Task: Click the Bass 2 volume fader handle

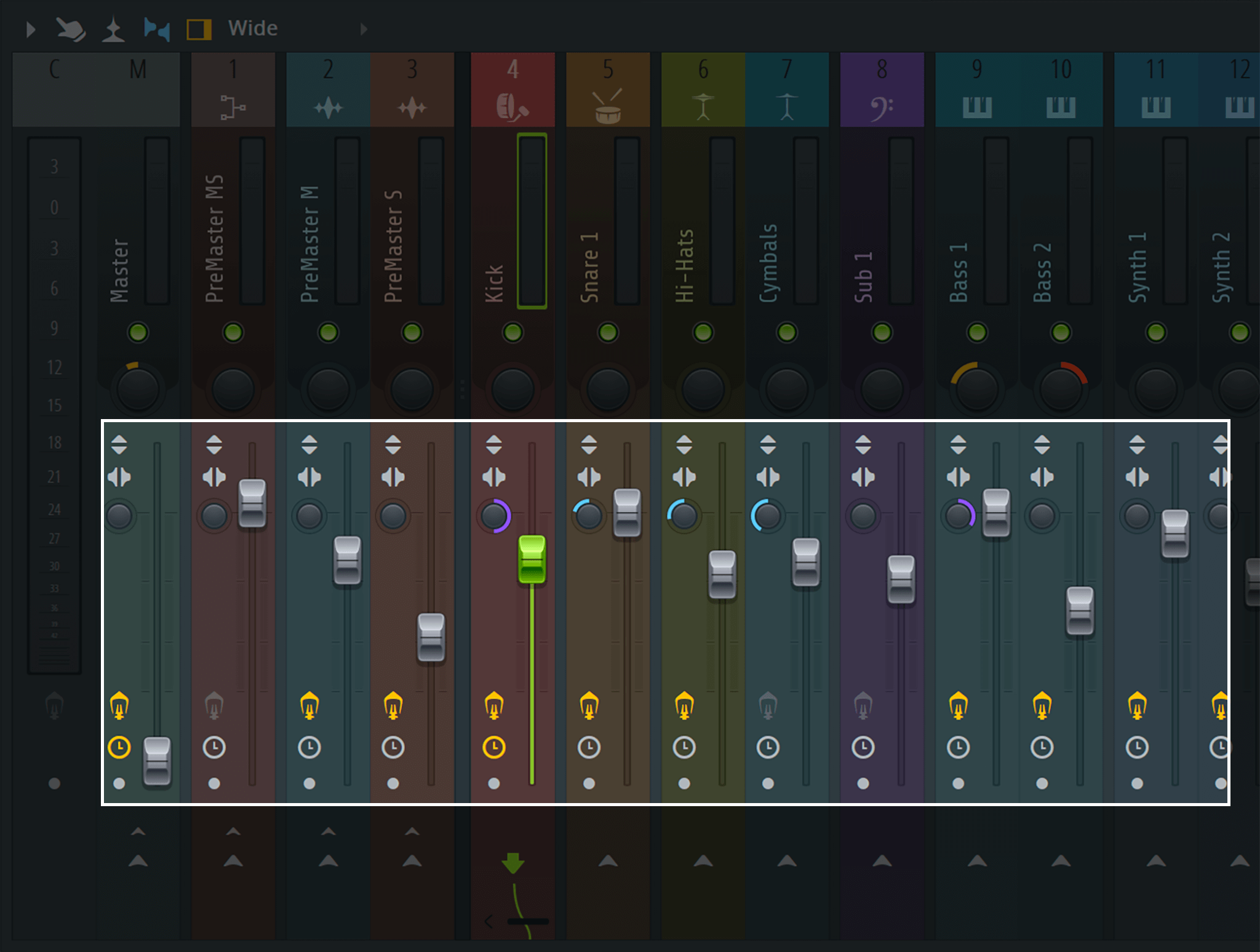Action: (1080, 611)
